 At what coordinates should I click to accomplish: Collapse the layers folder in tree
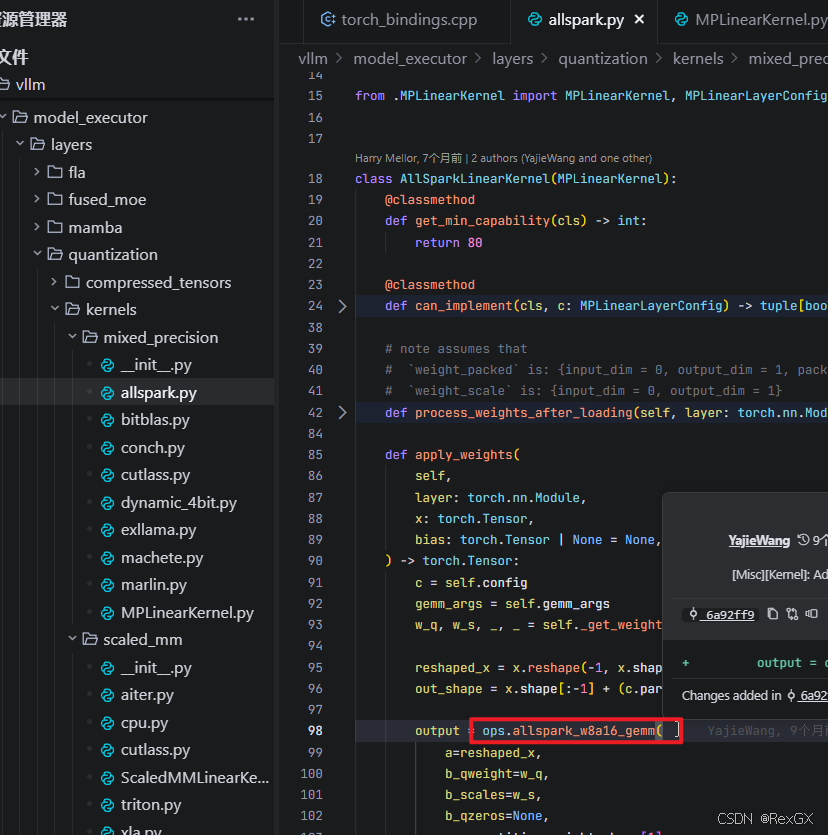point(20,144)
